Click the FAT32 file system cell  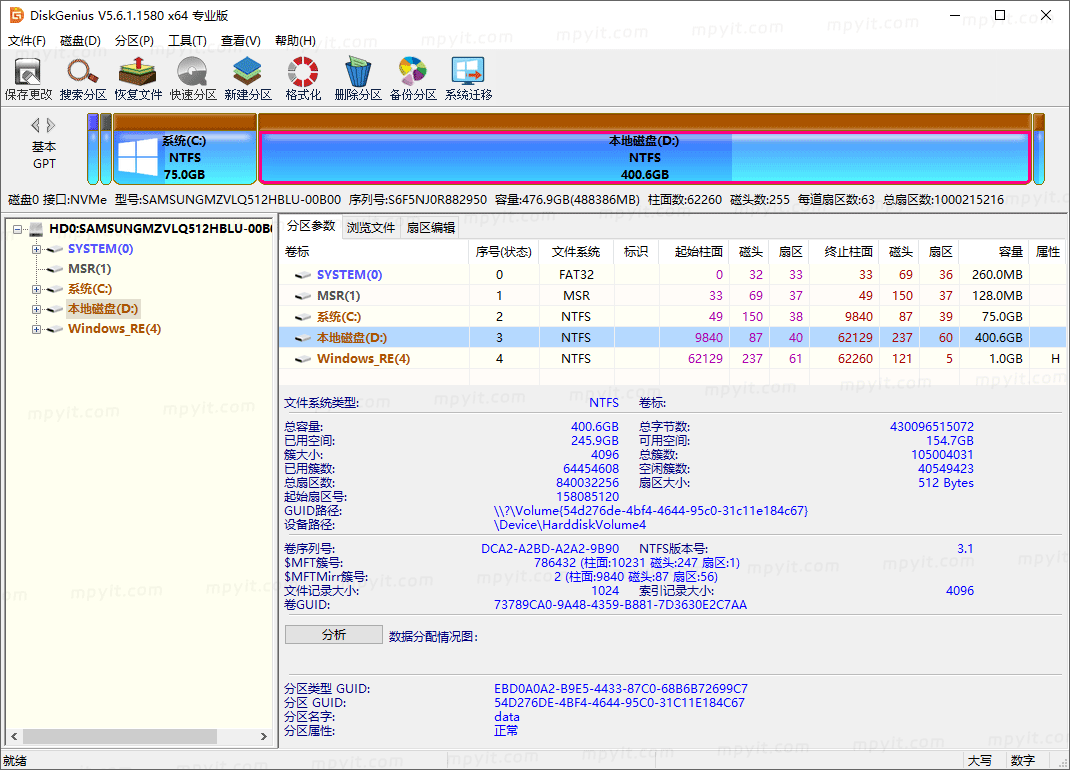pyautogui.click(x=576, y=275)
